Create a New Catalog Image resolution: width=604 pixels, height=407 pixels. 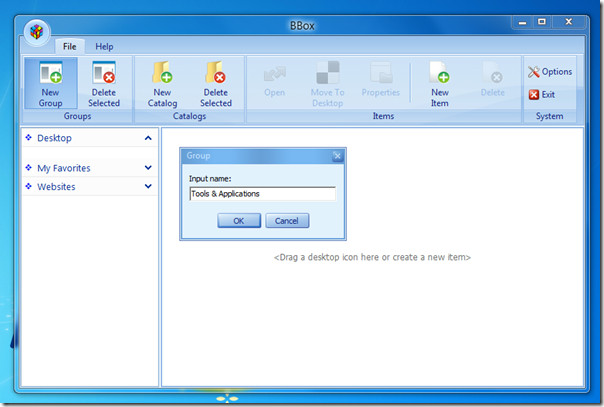[x=162, y=84]
